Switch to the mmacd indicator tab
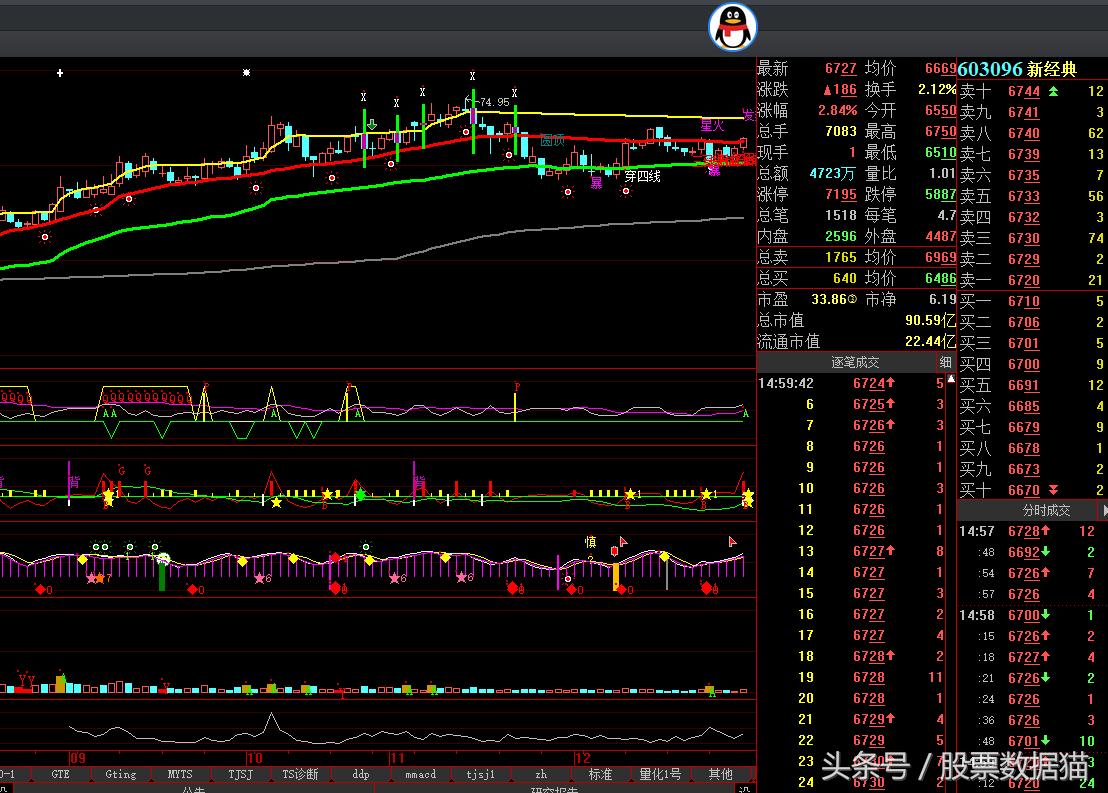The height and width of the screenshot is (793, 1108). [420, 775]
